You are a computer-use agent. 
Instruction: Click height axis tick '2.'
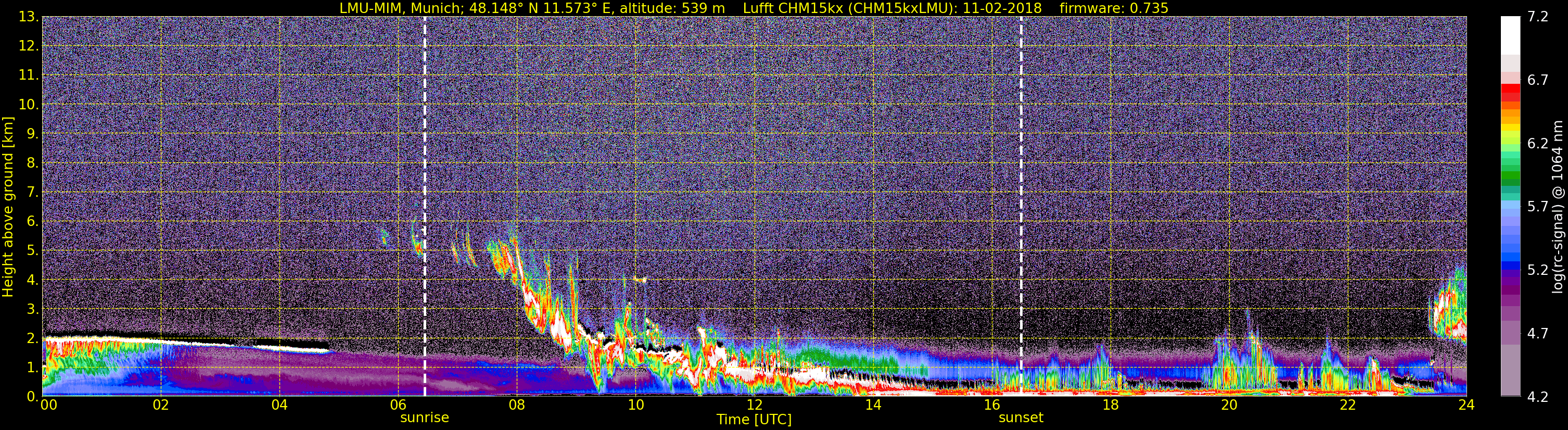33,338
